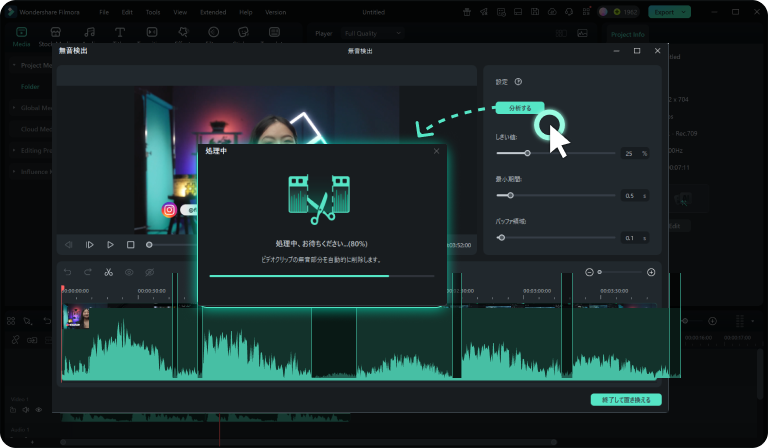Screen dimensions: 768x448
Task: Click the apps grid icon with red dot
Action: [586, 12]
